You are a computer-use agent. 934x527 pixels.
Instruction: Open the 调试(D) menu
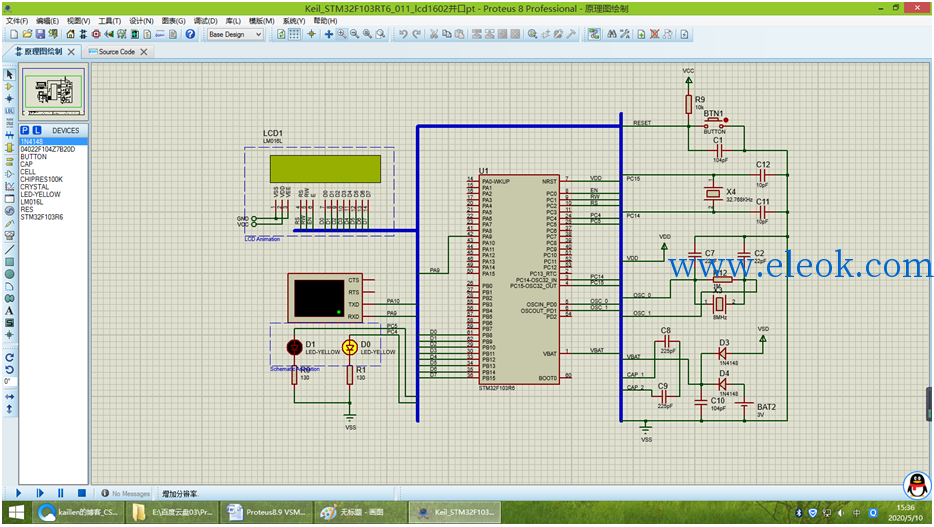(206, 21)
